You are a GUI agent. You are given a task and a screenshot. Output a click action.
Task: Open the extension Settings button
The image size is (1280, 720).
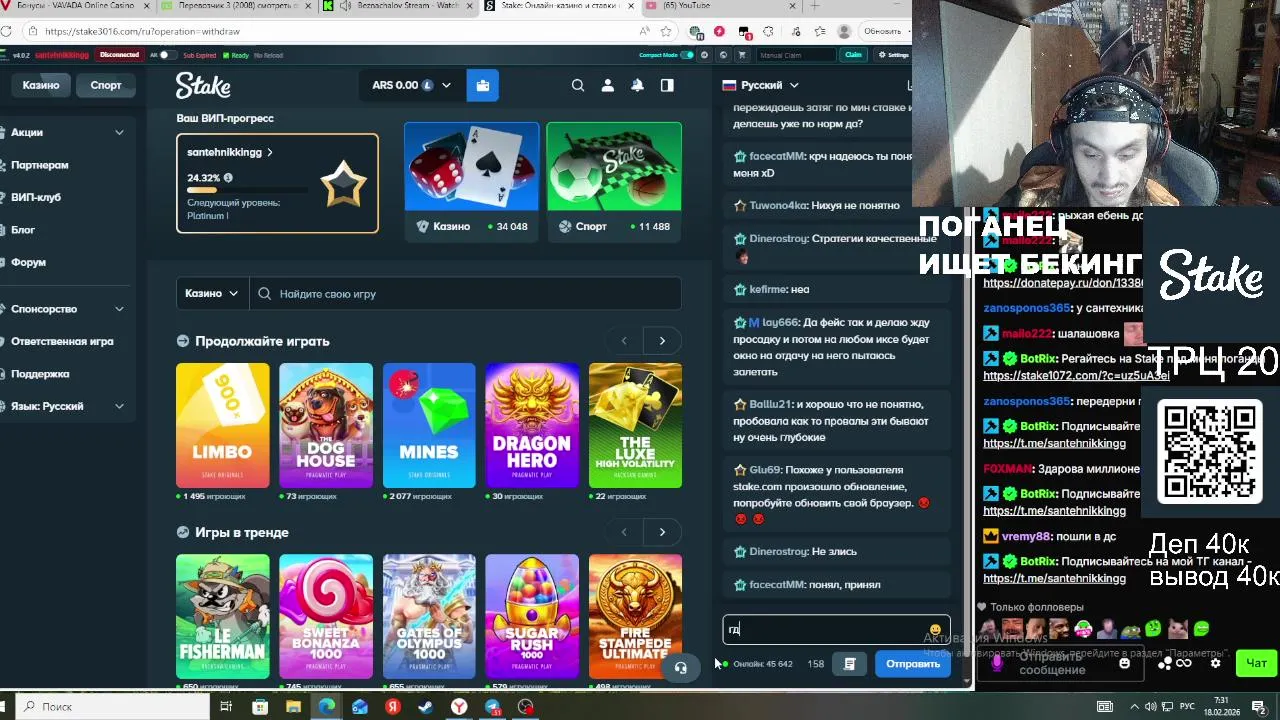[x=894, y=55]
